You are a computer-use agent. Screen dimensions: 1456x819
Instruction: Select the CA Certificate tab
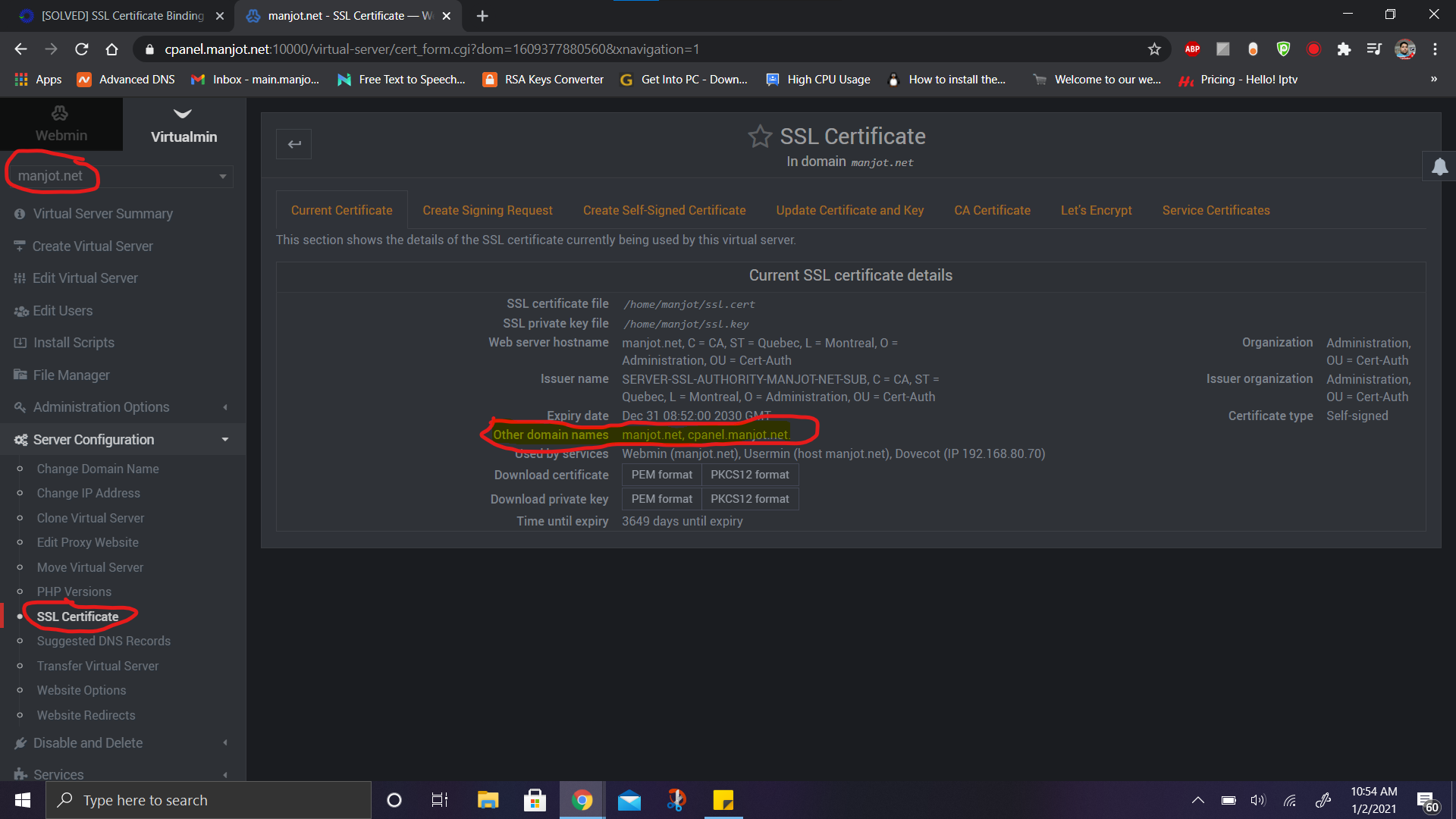pyautogui.click(x=992, y=210)
